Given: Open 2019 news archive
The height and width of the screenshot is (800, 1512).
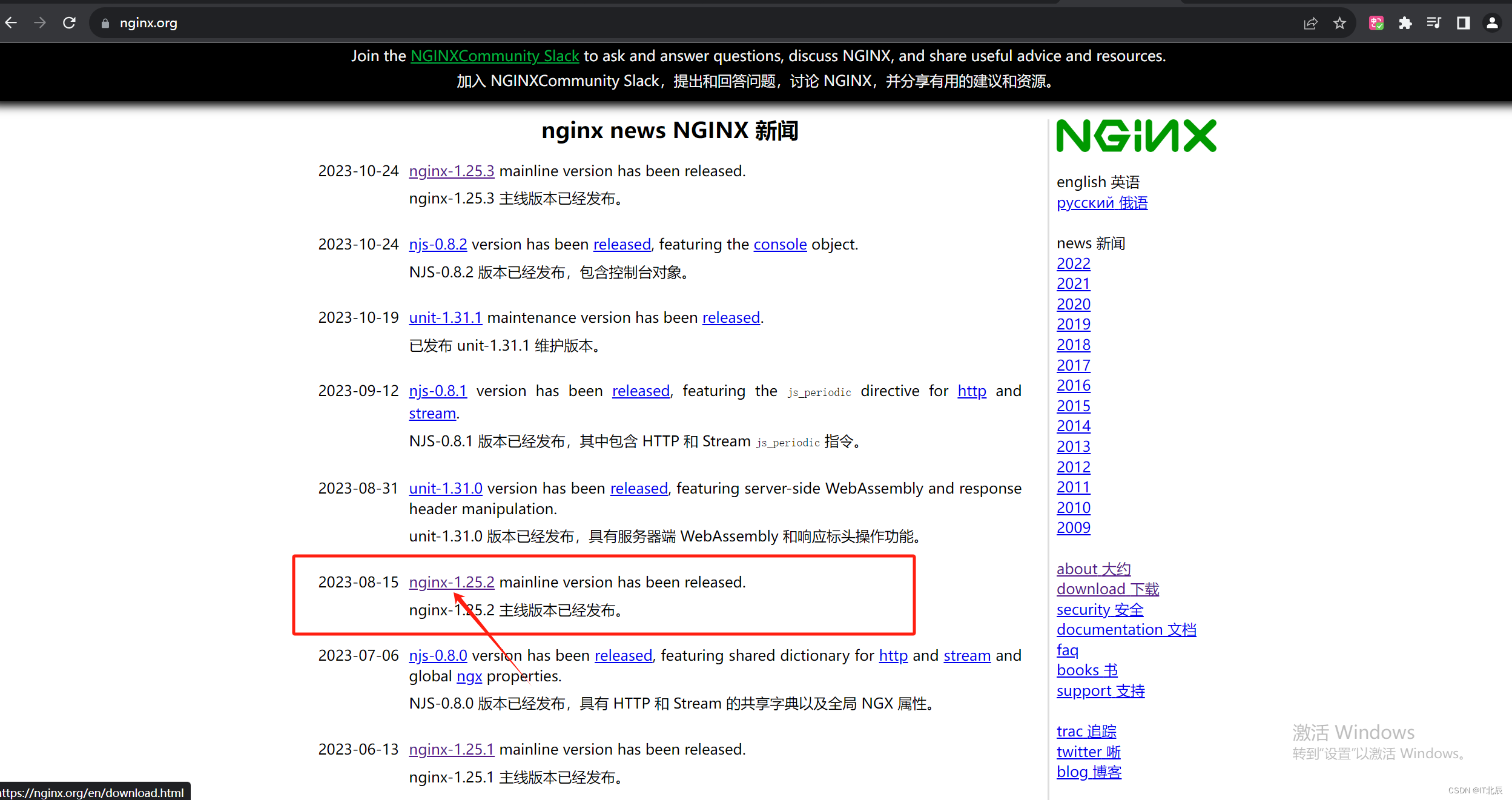Looking at the screenshot, I should click(x=1074, y=324).
